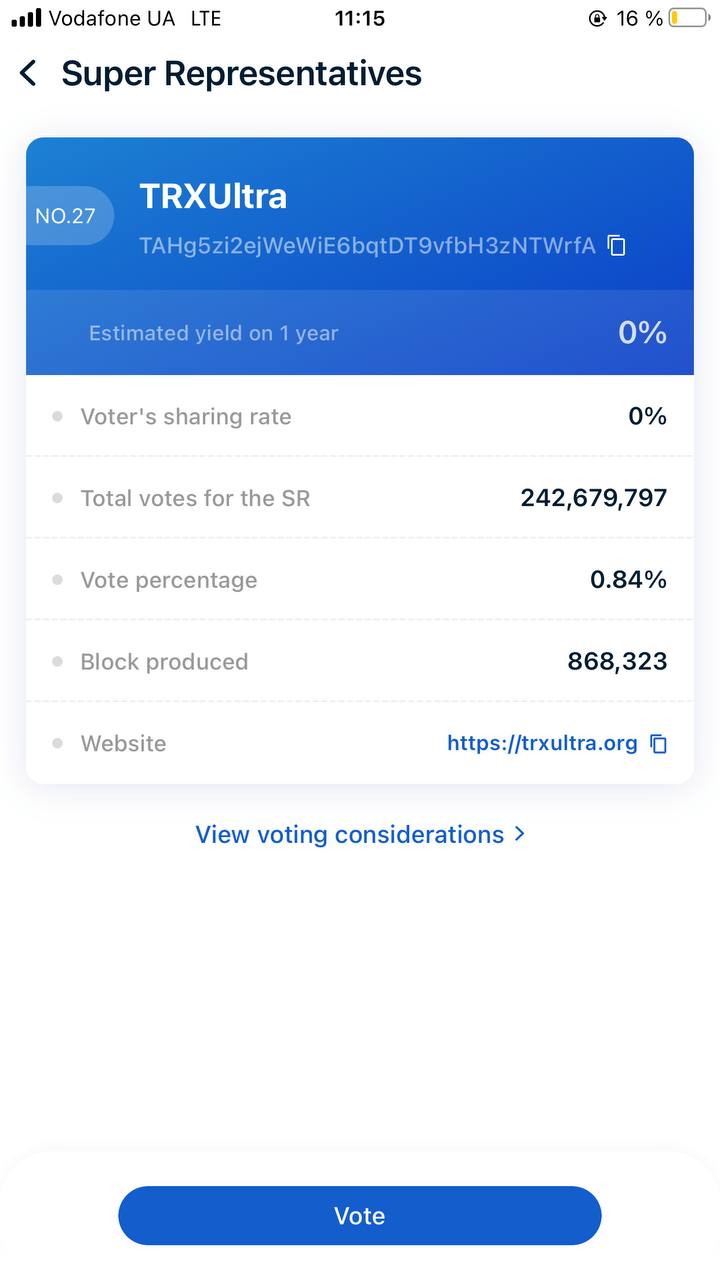Expand voting considerations chevron arrow
The width and height of the screenshot is (720, 1280).
click(519, 833)
